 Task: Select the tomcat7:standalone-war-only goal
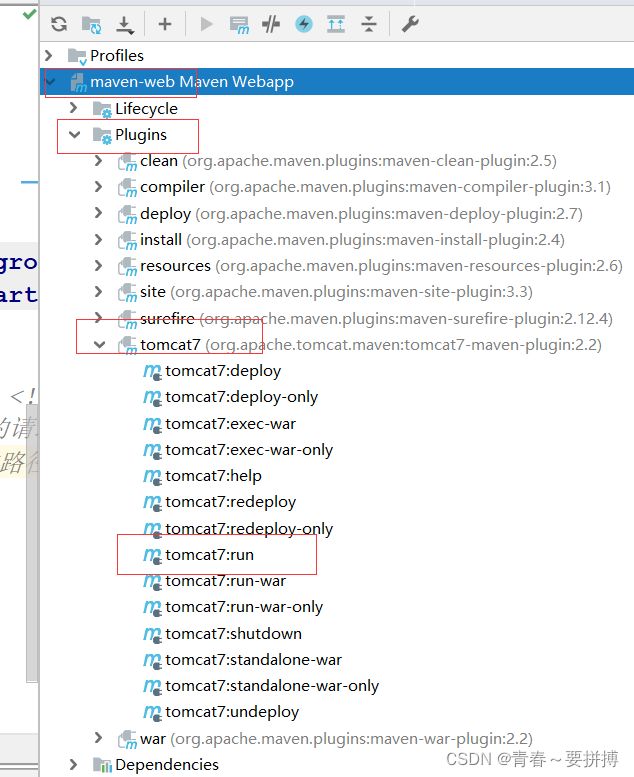(272, 686)
